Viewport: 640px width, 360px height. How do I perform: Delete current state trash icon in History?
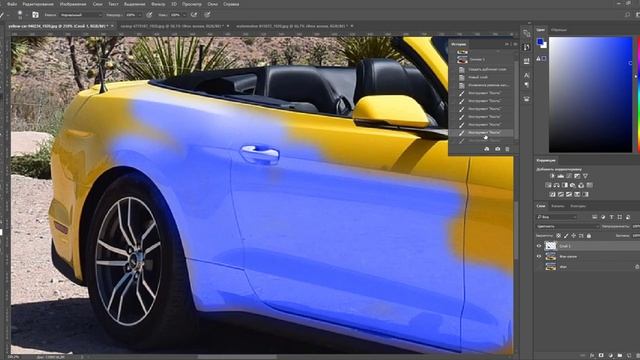(507, 149)
